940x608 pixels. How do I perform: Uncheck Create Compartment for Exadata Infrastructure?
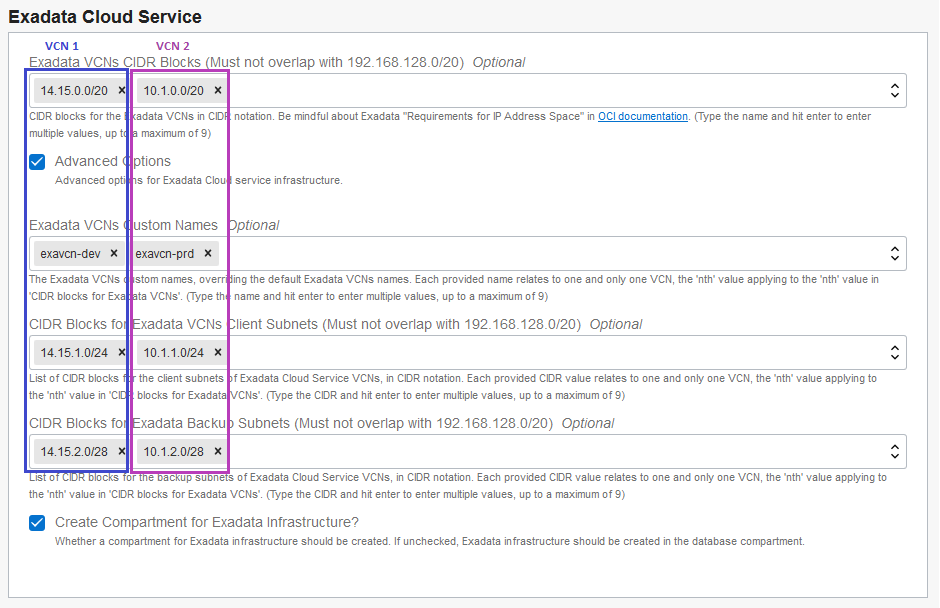pos(37,522)
